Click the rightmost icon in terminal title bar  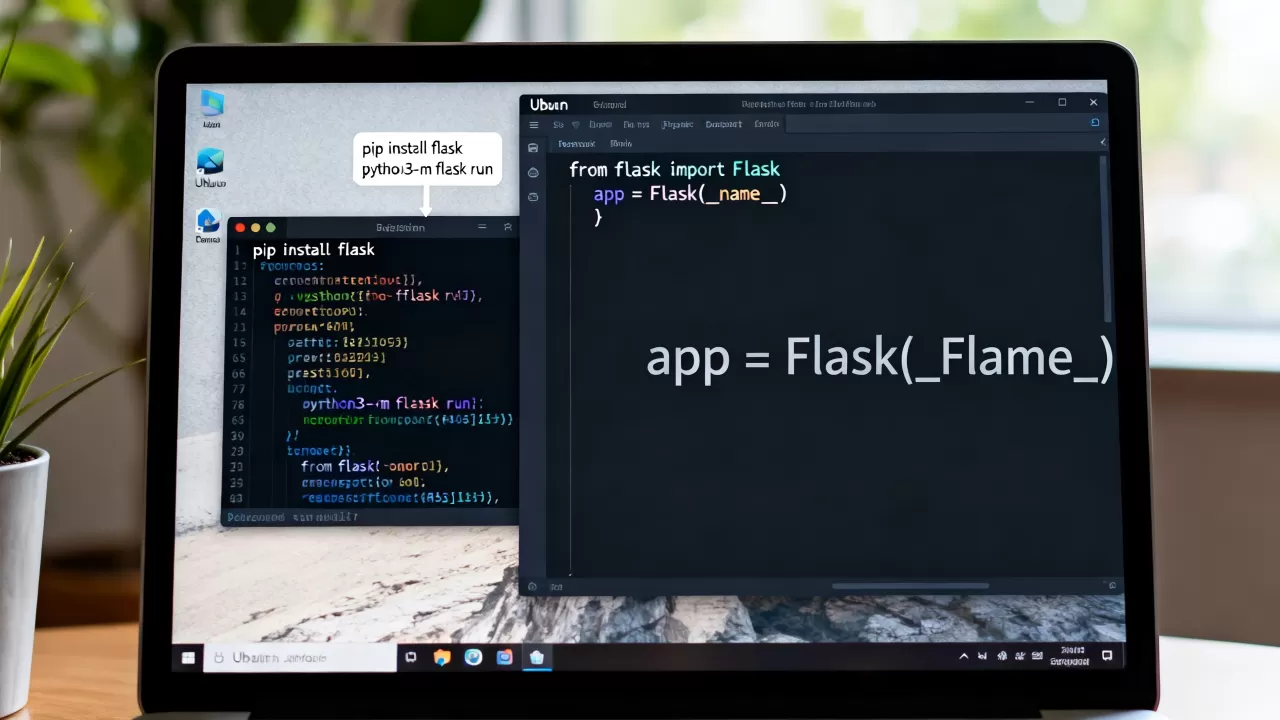[x=508, y=228]
